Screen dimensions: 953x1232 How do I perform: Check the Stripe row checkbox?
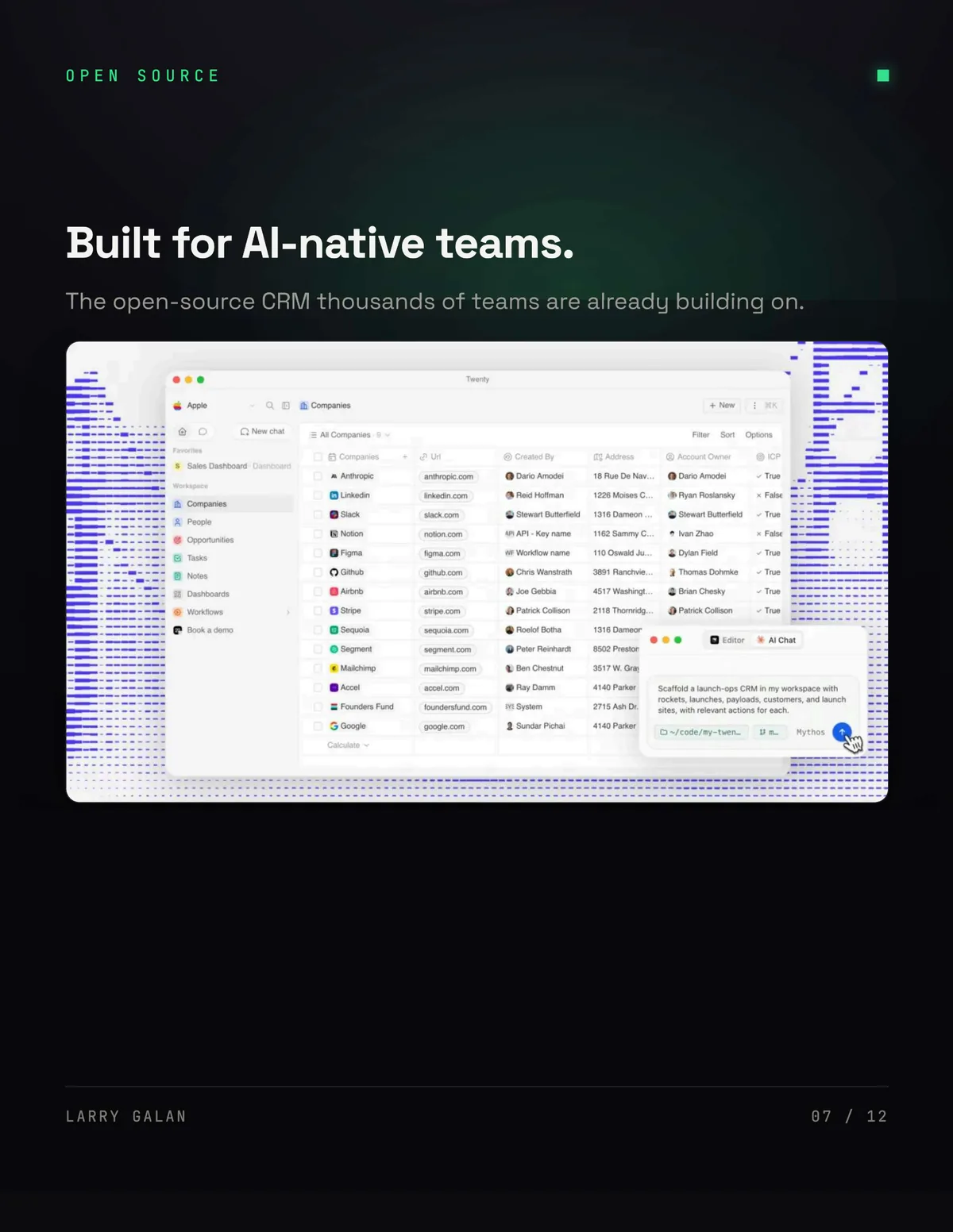318,610
